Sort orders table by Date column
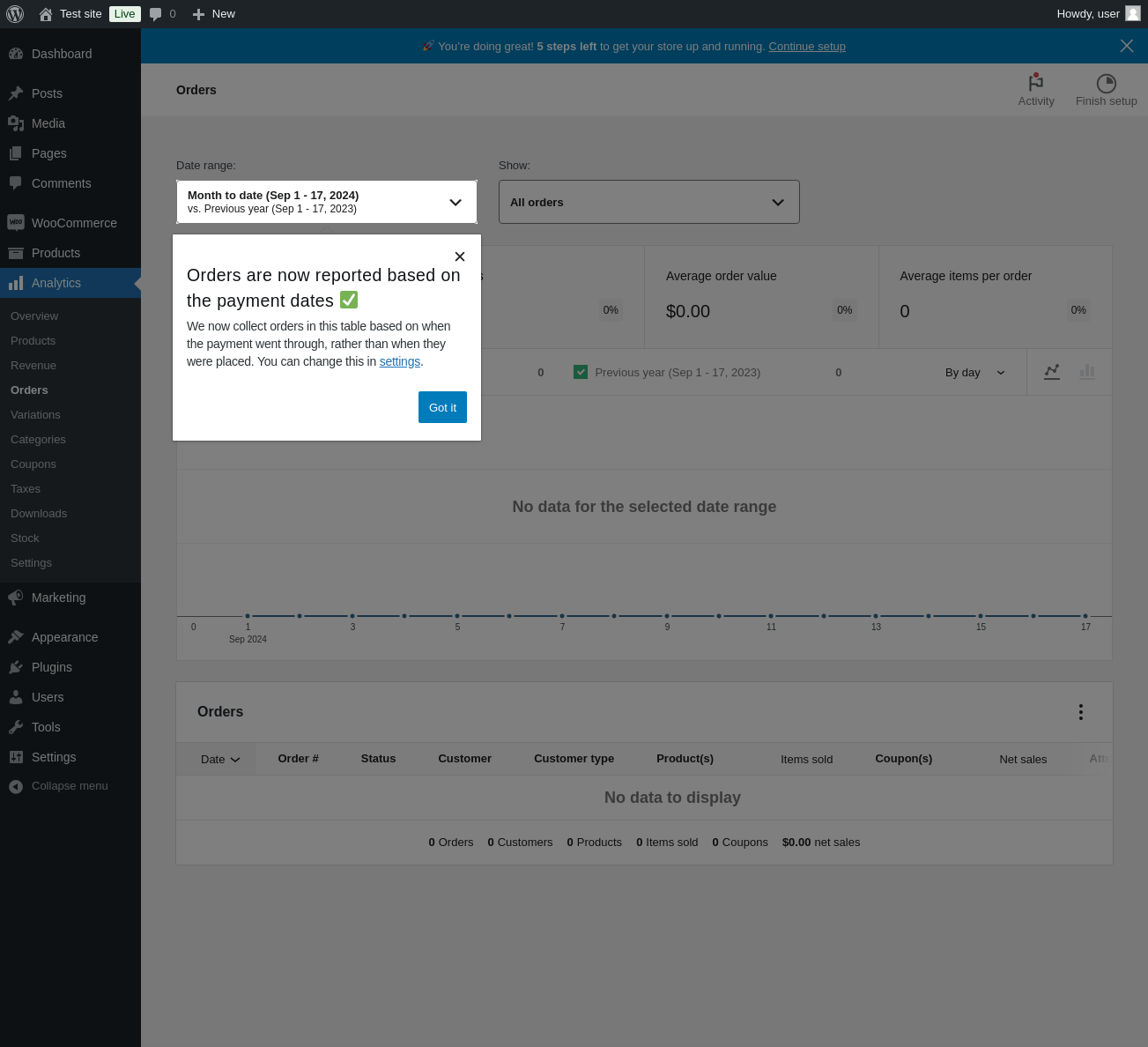Screen dimensions: 1148x1047 [219, 759]
